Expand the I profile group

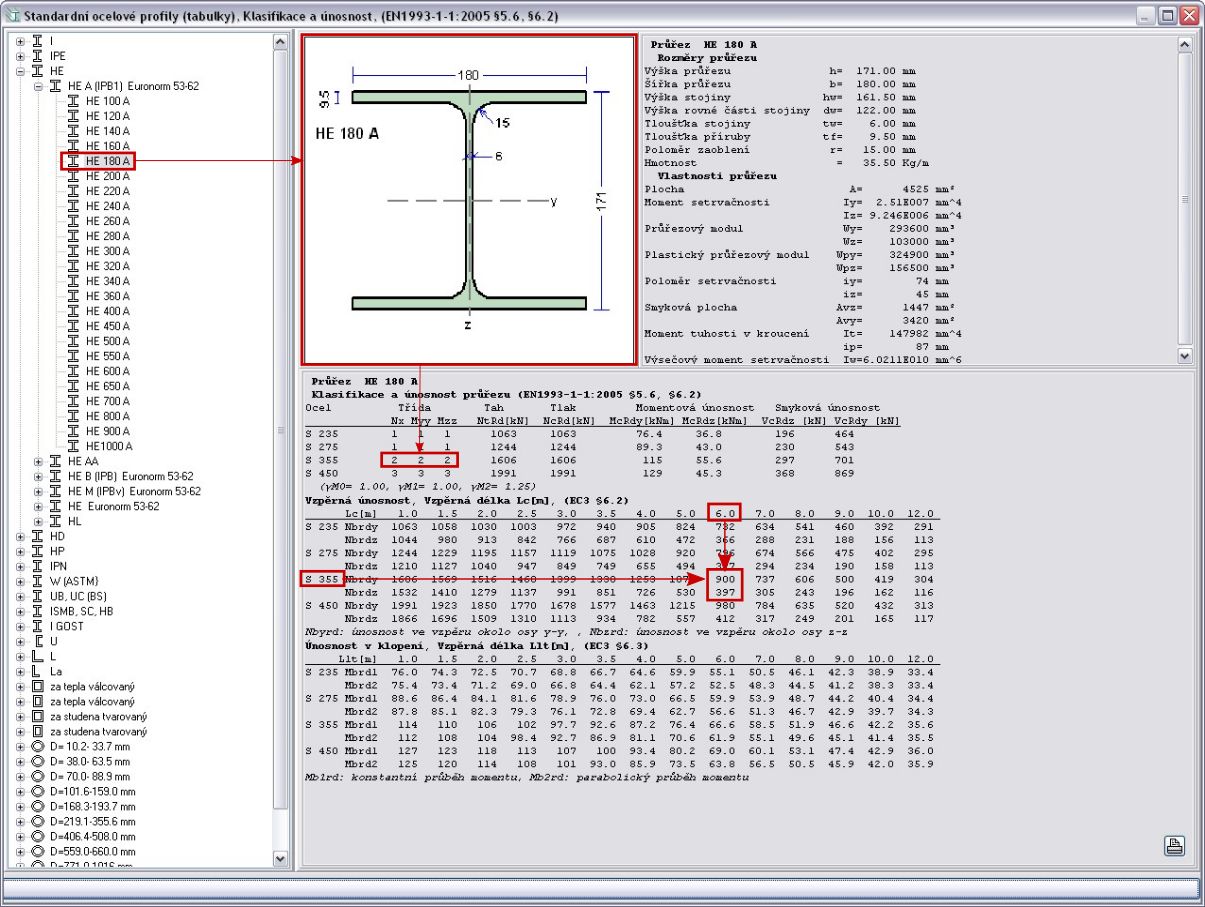(x=21, y=41)
